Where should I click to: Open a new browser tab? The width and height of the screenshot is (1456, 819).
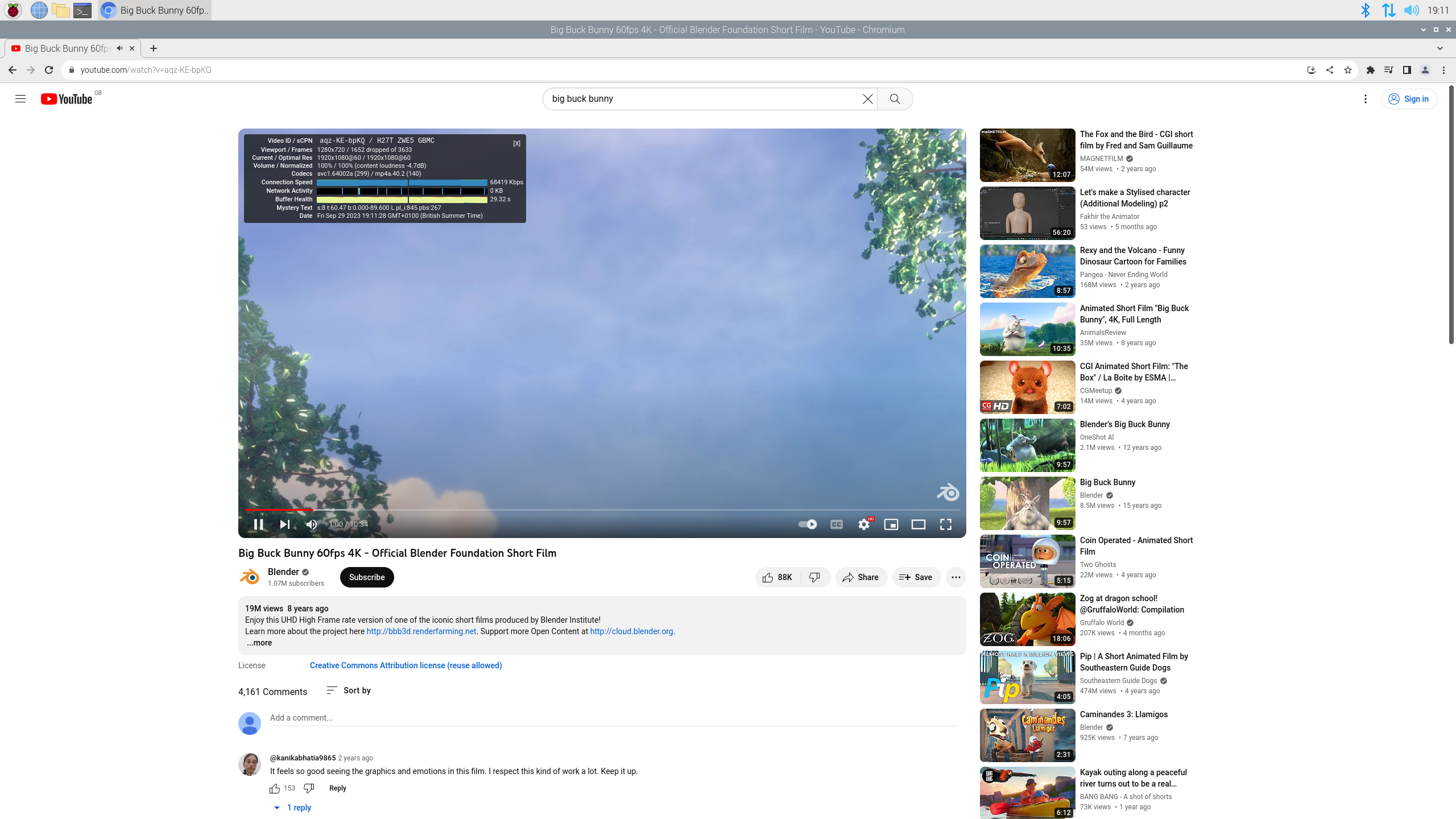tap(154, 48)
